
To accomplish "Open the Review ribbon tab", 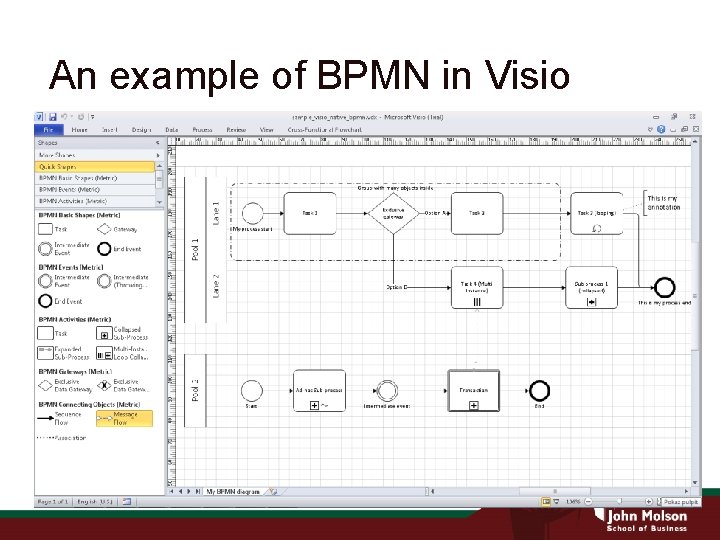I will pyautogui.click(x=236, y=130).
